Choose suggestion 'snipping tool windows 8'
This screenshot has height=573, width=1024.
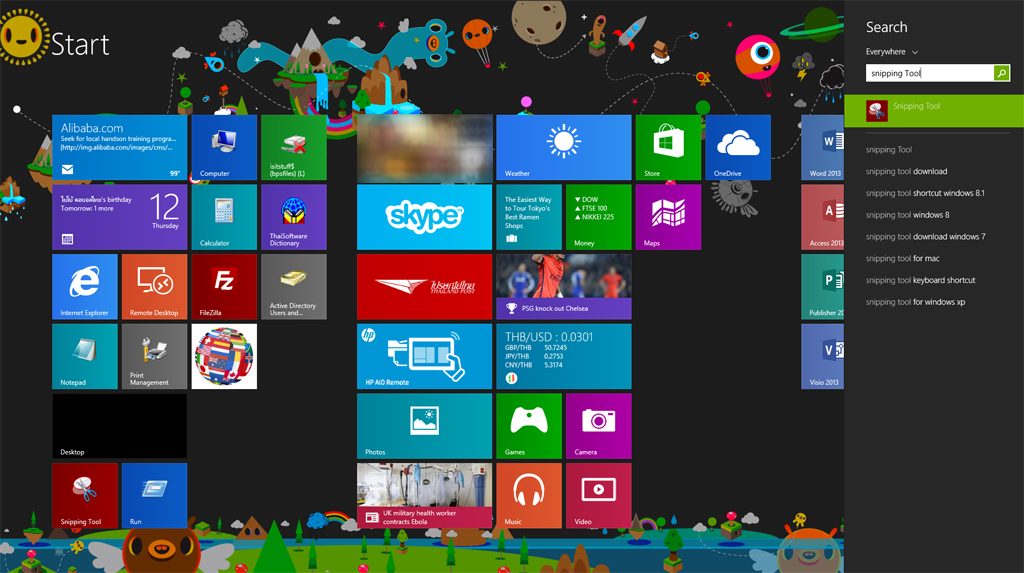(x=908, y=214)
